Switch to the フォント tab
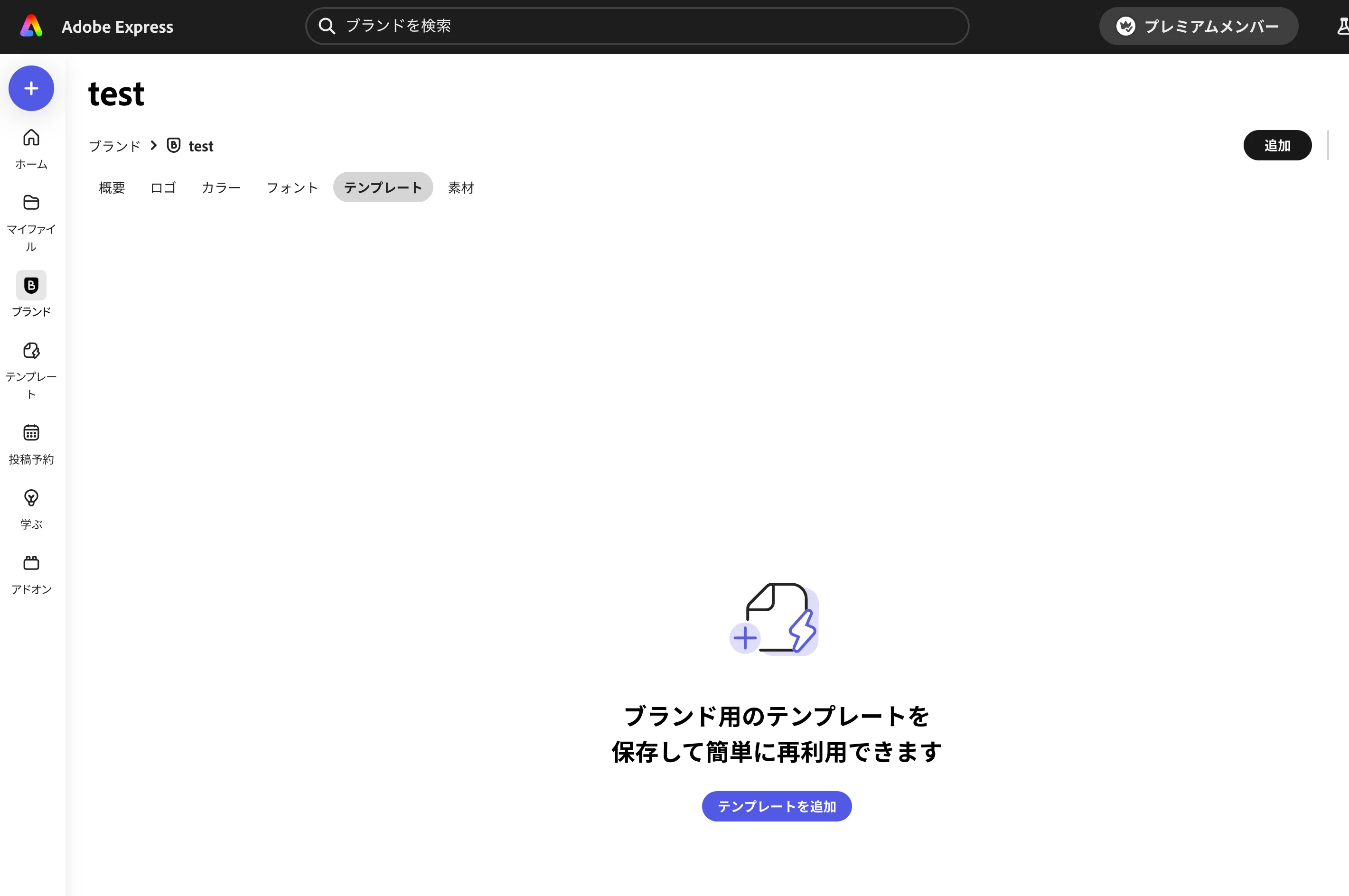Viewport: 1349px width, 896px height. 292,187
